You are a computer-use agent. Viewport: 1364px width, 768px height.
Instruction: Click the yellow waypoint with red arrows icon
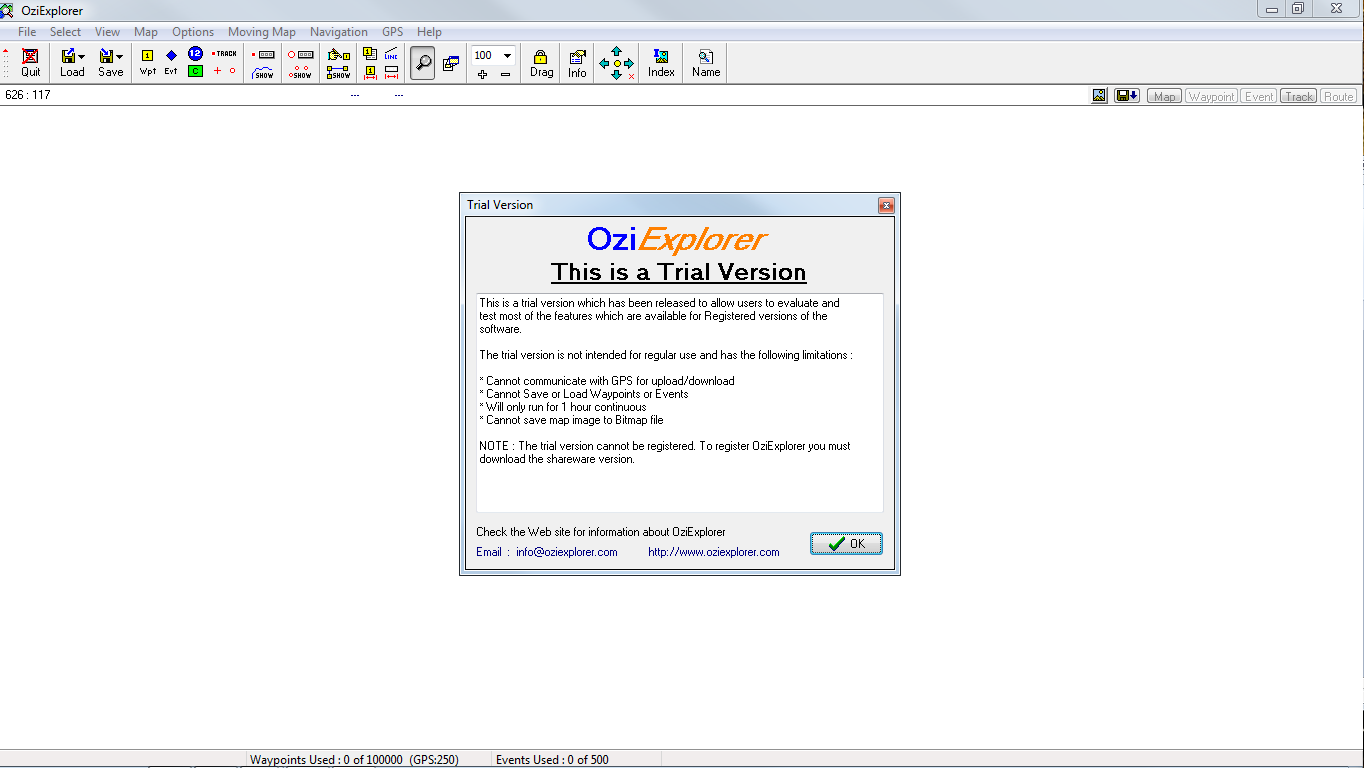(370, 72)
